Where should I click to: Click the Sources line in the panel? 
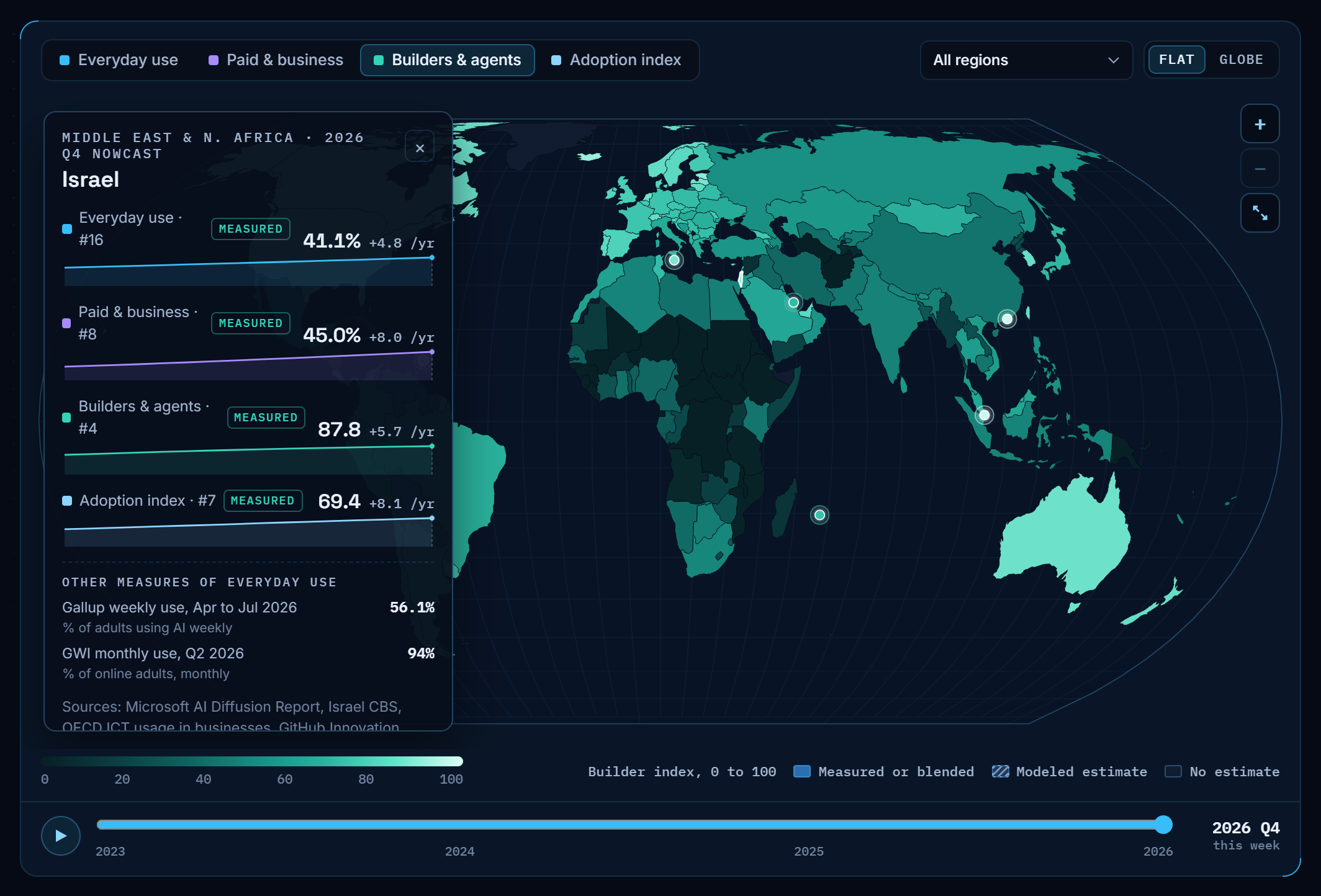232,715
